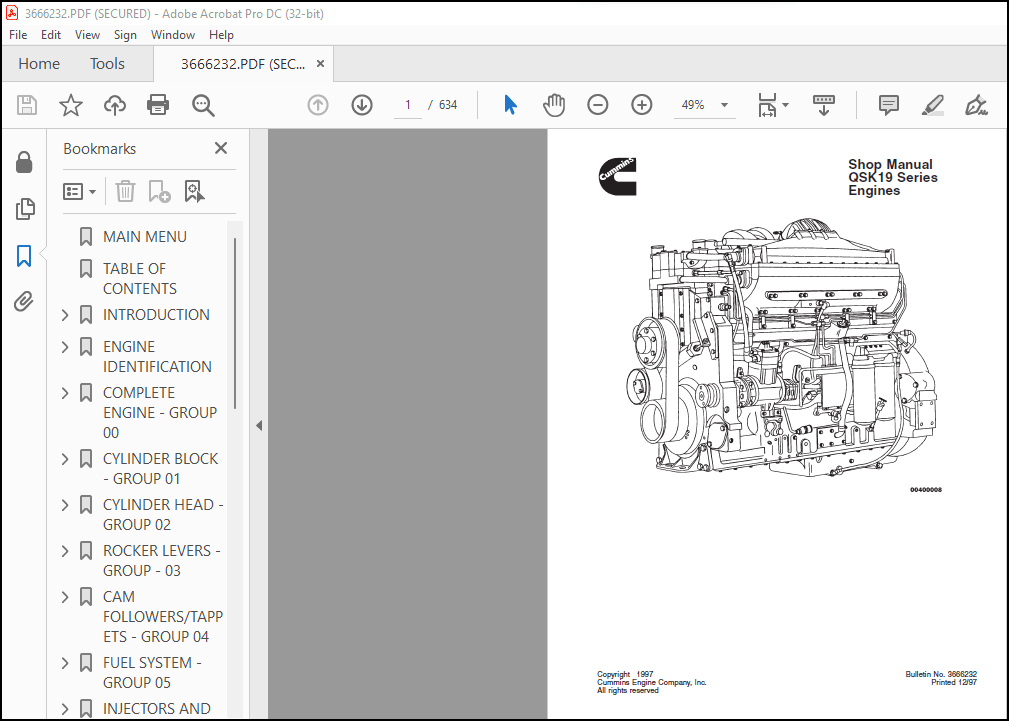Toggle the Bookmarks panel icon
The image size is (1009, 721).
coord(24,256)
